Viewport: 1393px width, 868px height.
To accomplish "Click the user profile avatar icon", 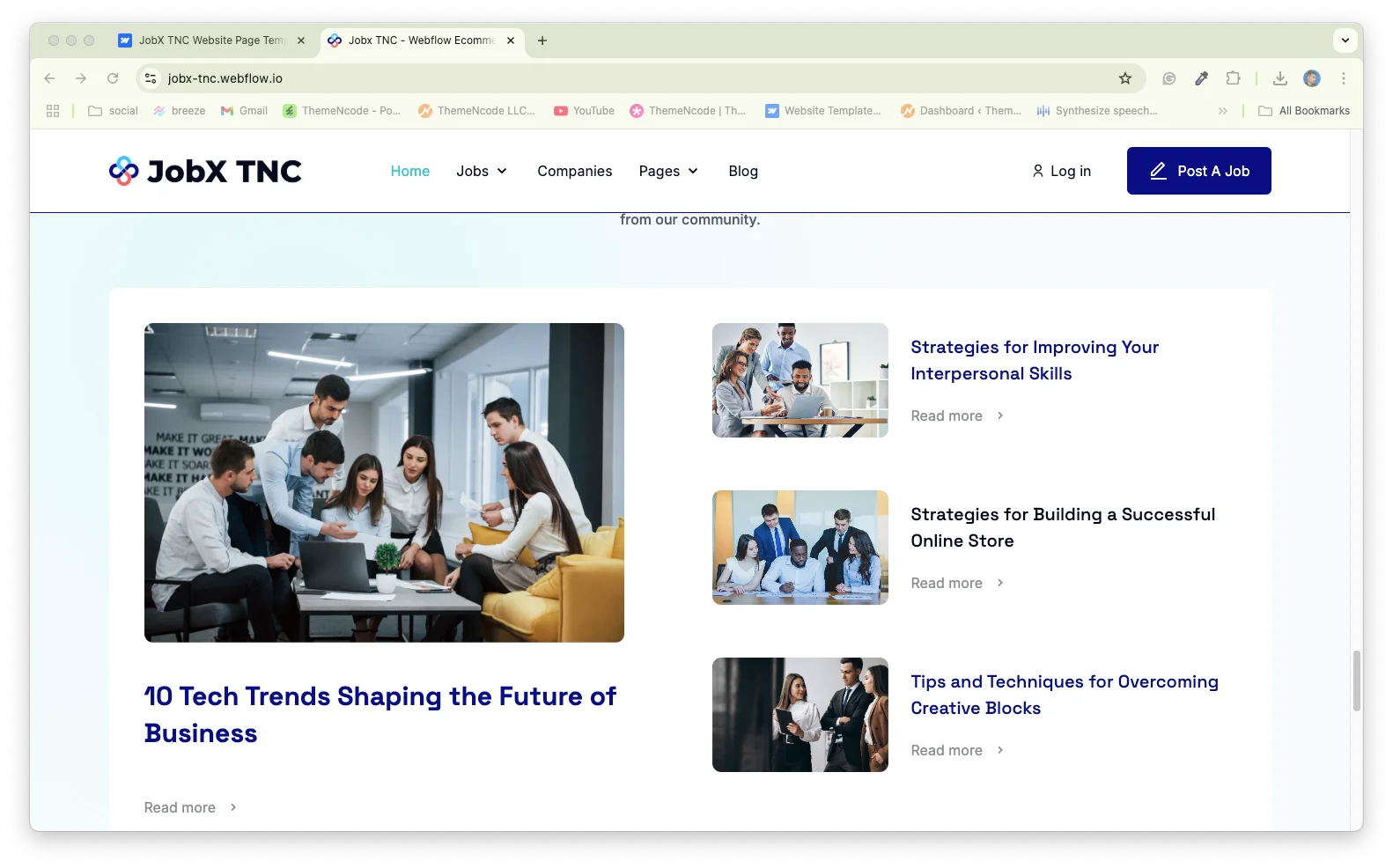I will tap(1311, 78).
